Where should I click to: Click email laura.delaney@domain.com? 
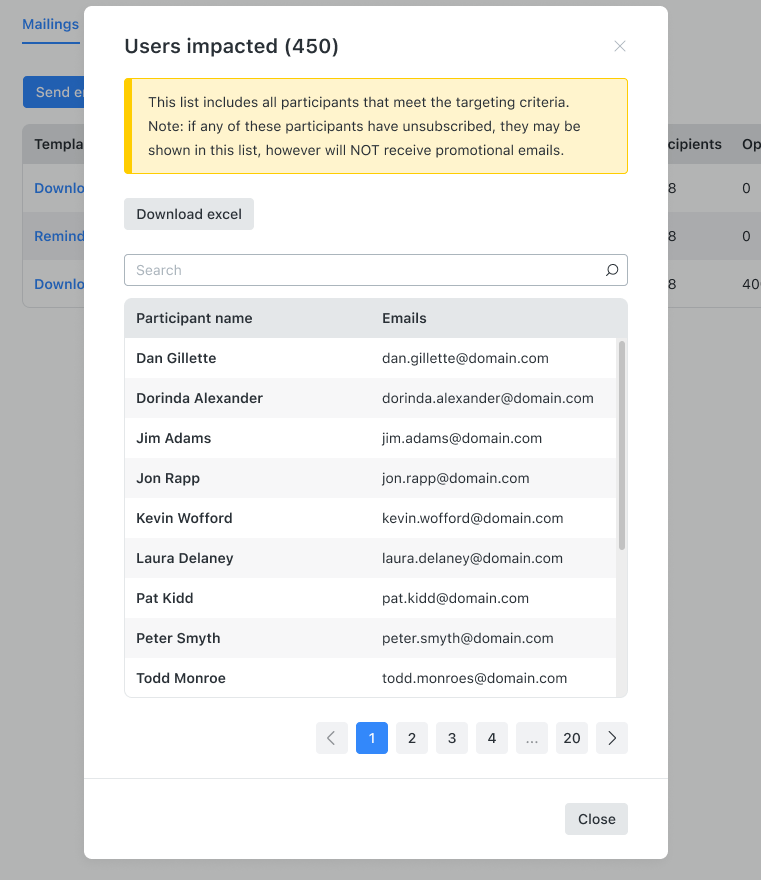coord(473,558)
